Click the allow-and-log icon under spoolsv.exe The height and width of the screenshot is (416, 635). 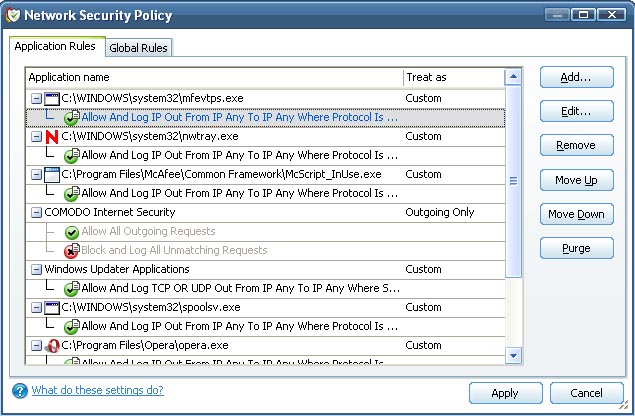click(72, 326)
